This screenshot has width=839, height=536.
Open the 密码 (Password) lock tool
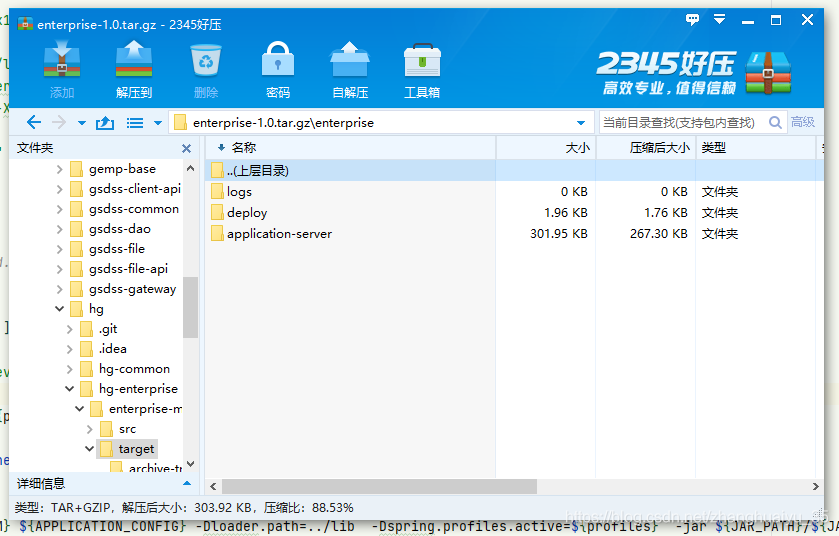point(278,70)
